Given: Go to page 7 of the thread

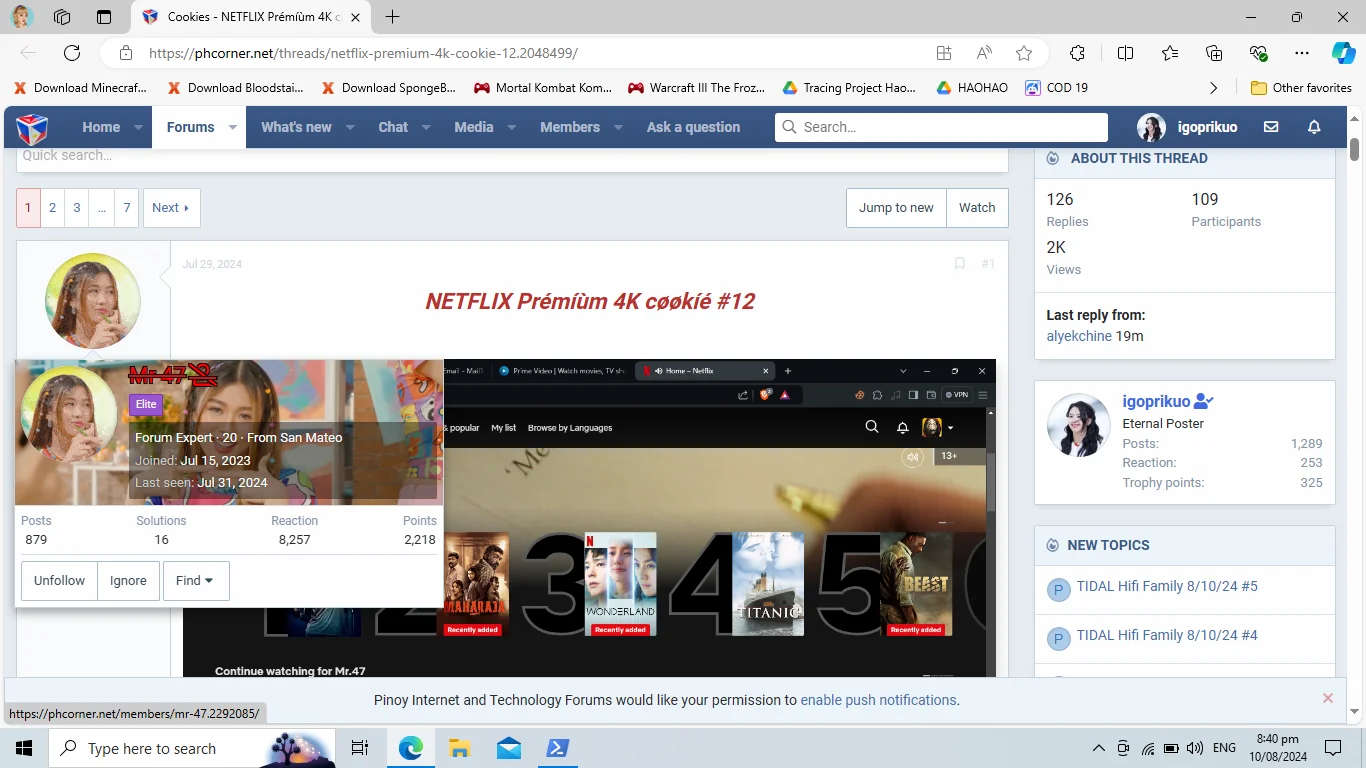Looking at the screenshot, I should click(126, 208).
